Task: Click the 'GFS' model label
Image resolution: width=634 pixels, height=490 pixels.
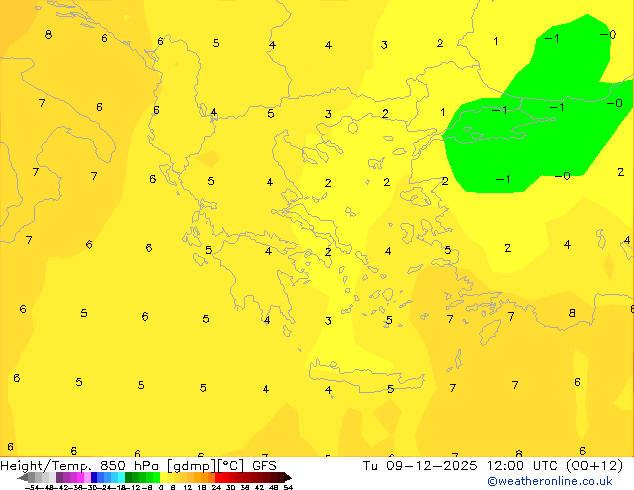Action: (x=264, y=466)
